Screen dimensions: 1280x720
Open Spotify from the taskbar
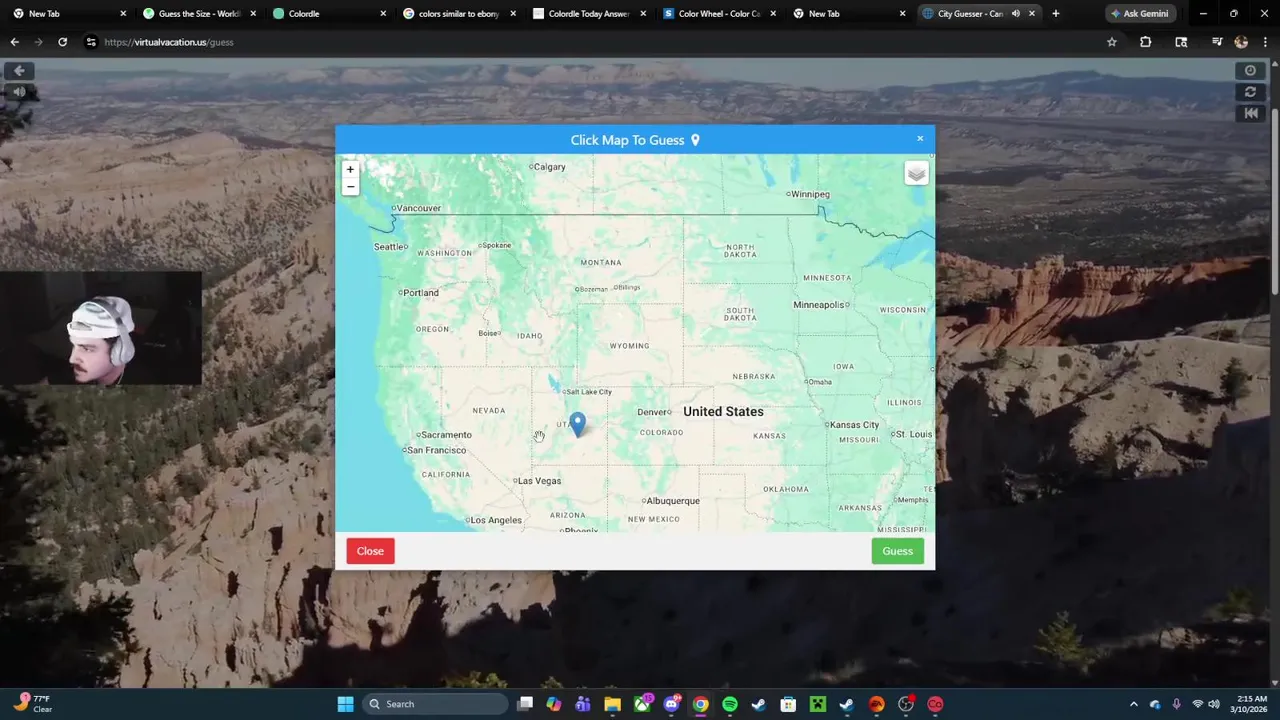[729, 704]
